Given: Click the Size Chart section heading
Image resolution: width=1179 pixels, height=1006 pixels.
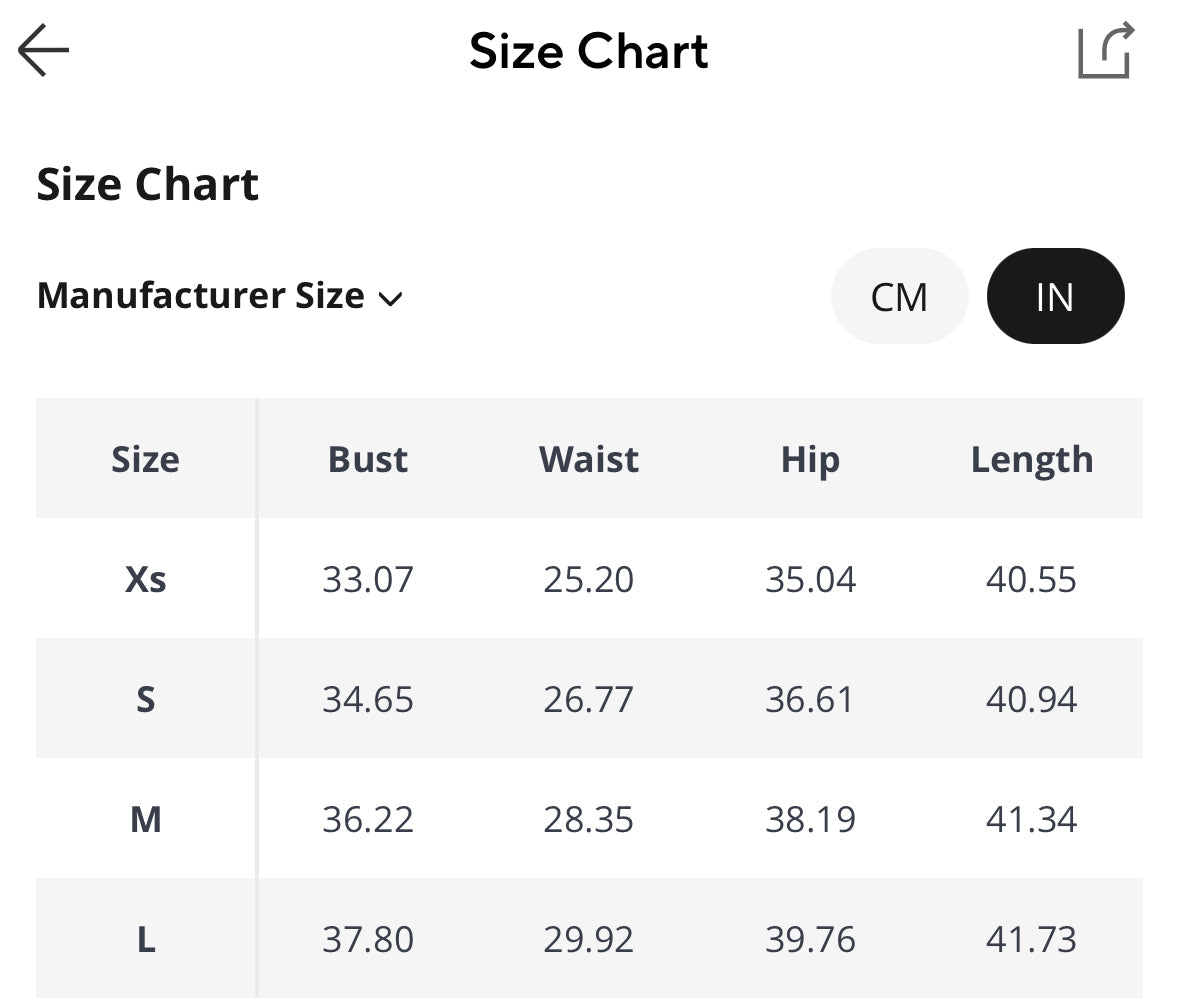Looking at the screenshot, I should [148, 185].
